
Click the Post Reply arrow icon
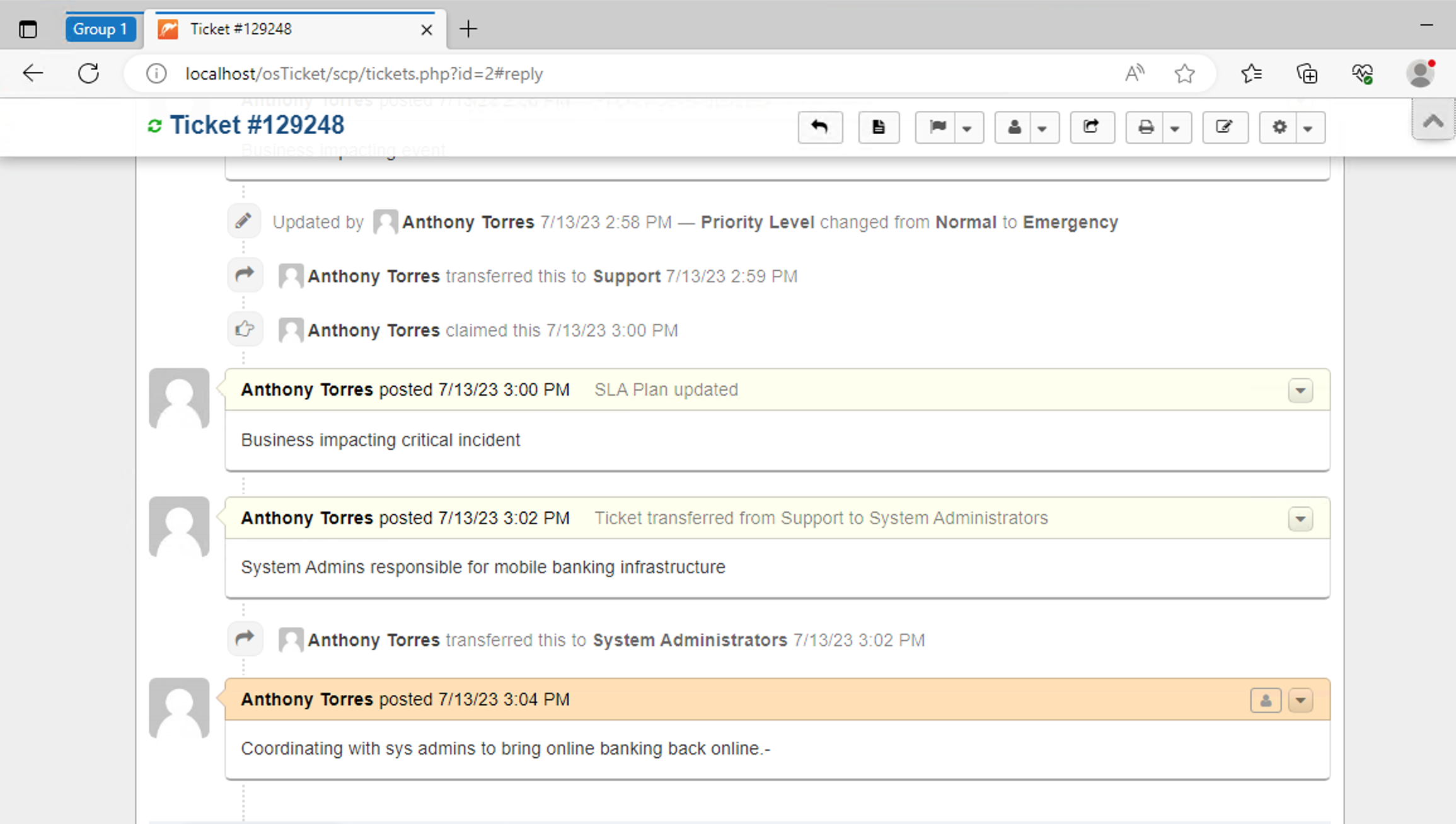tap(820, 127)
